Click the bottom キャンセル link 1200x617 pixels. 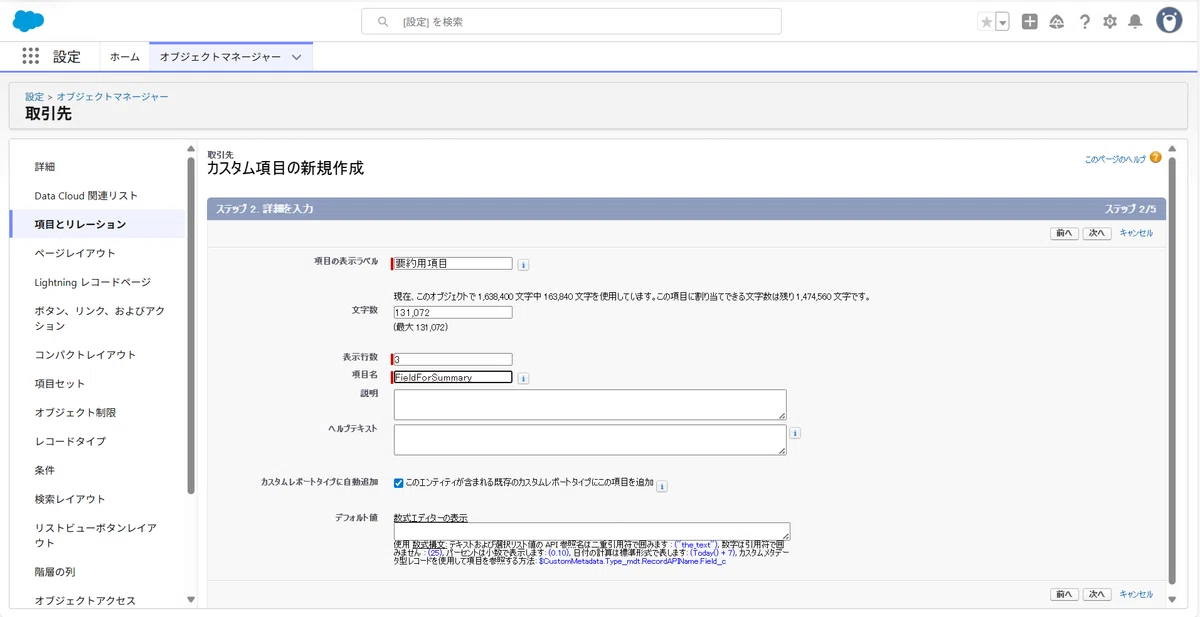pyautogui.click(x=1136, y=594)
